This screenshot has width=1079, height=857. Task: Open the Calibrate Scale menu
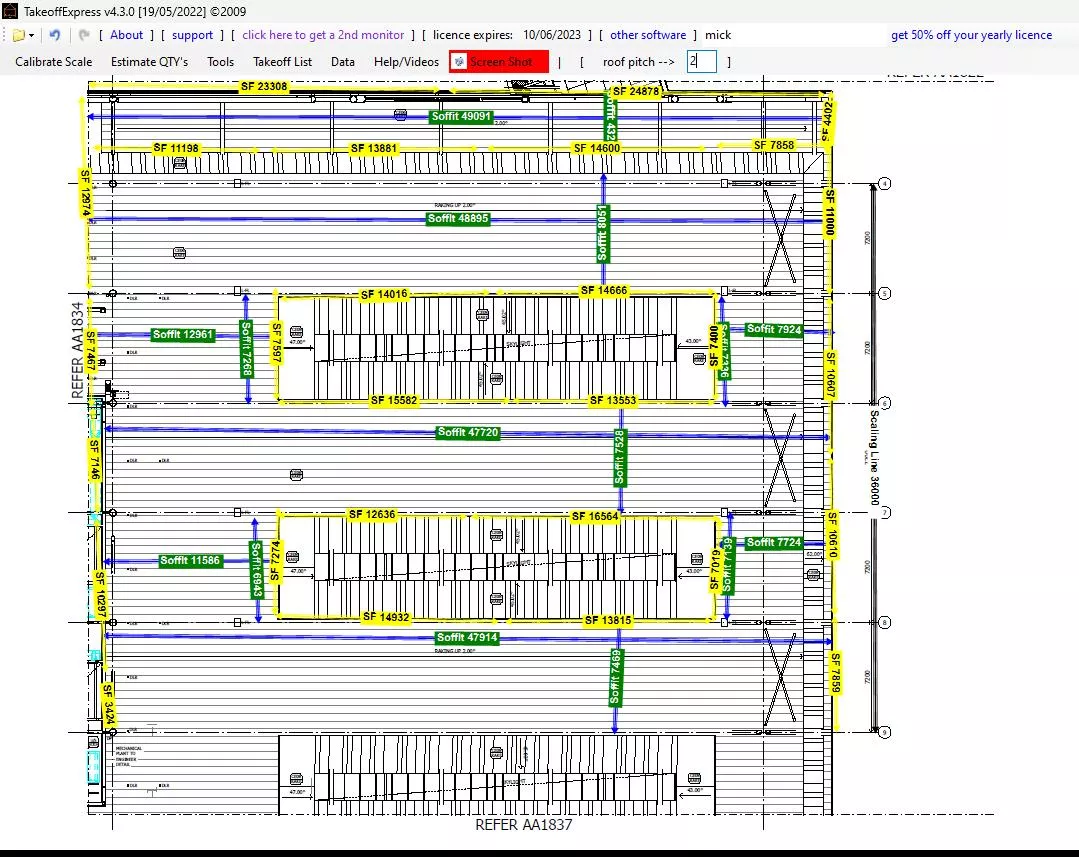[54, 62]
